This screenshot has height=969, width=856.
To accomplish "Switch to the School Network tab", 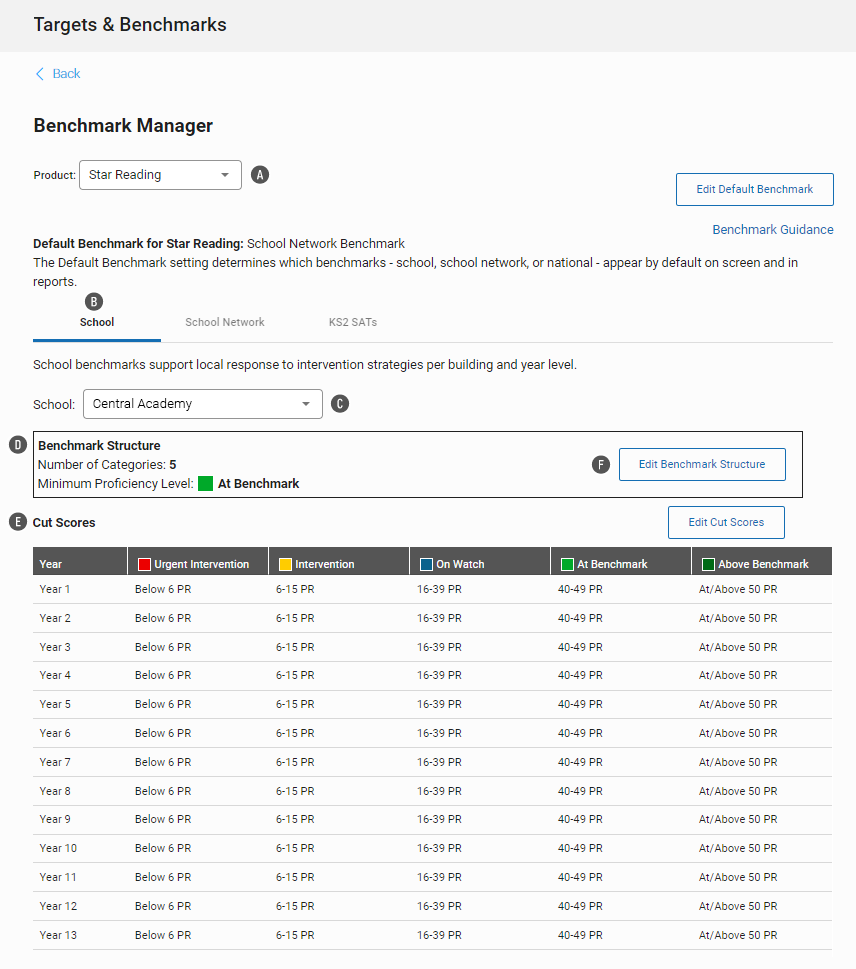I will tap(224, 322).
